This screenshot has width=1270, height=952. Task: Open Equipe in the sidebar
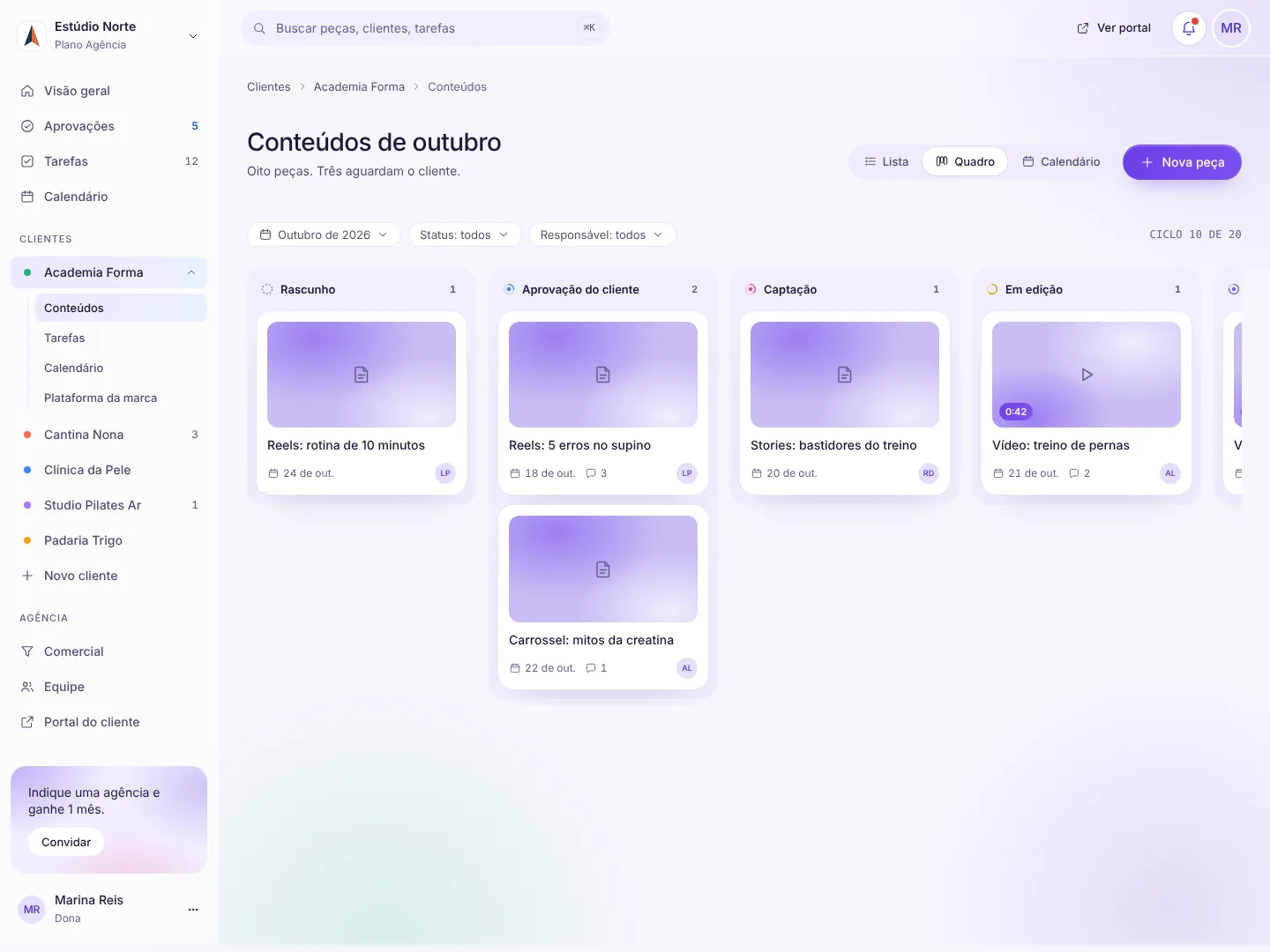pyautogui.click(x=109, y=687)
